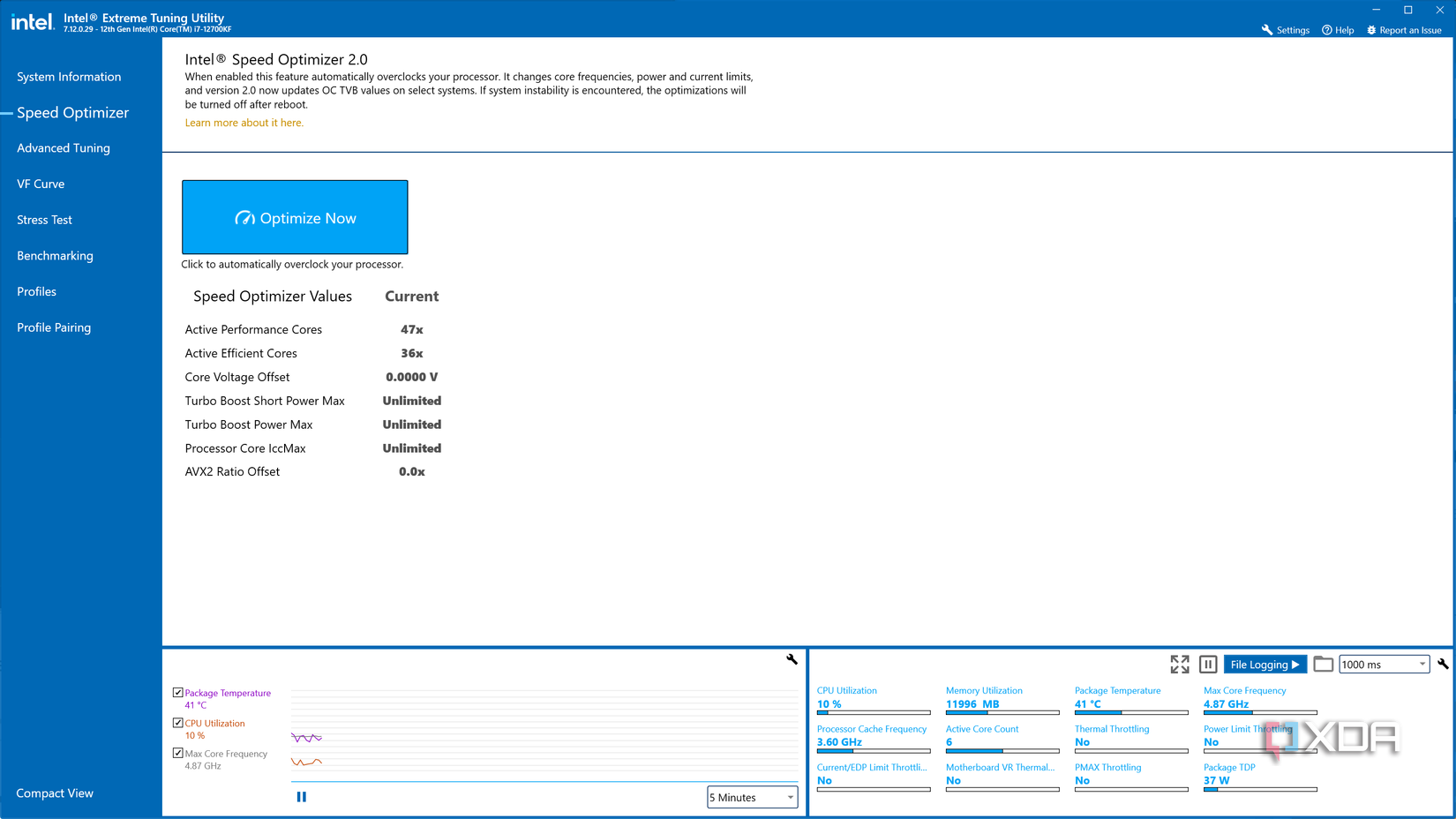Uncheck Package Temperature in the graph legend

tap(176, 693)
